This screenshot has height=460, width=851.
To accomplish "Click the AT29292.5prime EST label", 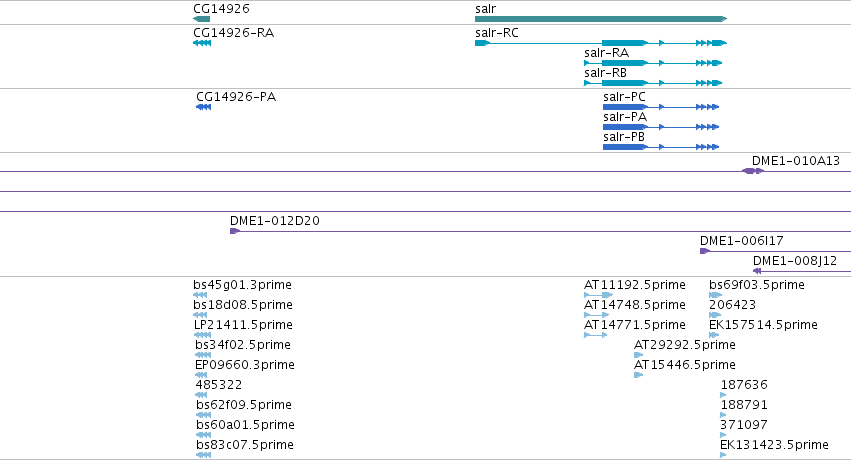I will [x=684, y=346].
